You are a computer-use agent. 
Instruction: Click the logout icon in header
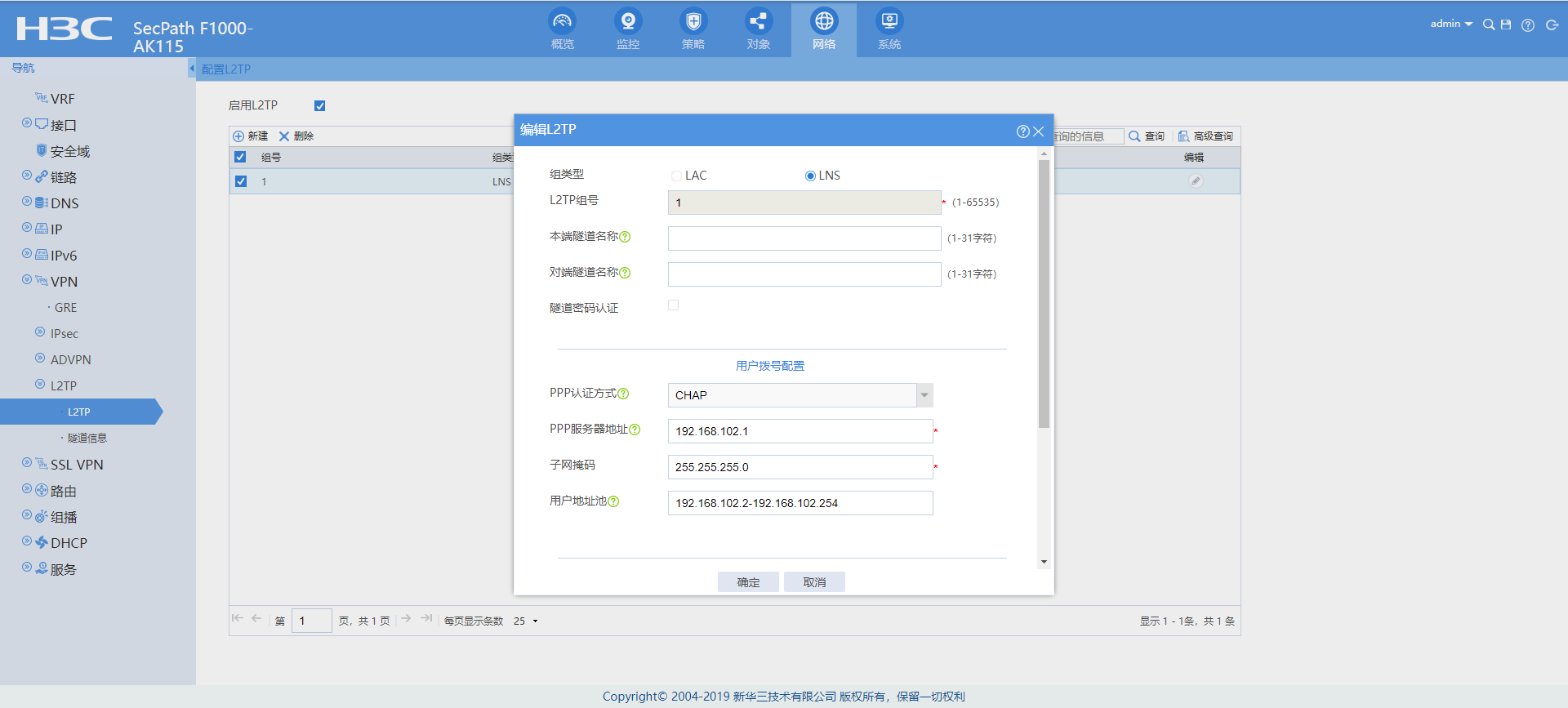point(1552,25)
